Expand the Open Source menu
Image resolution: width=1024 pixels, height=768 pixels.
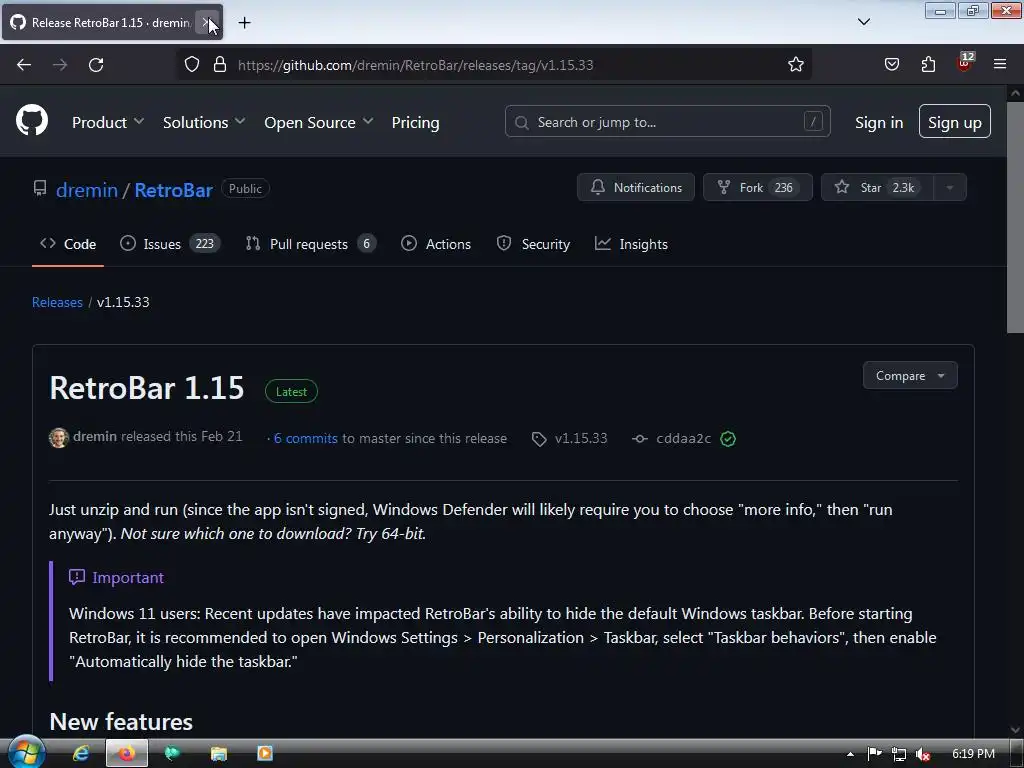[x=319, y=122]
